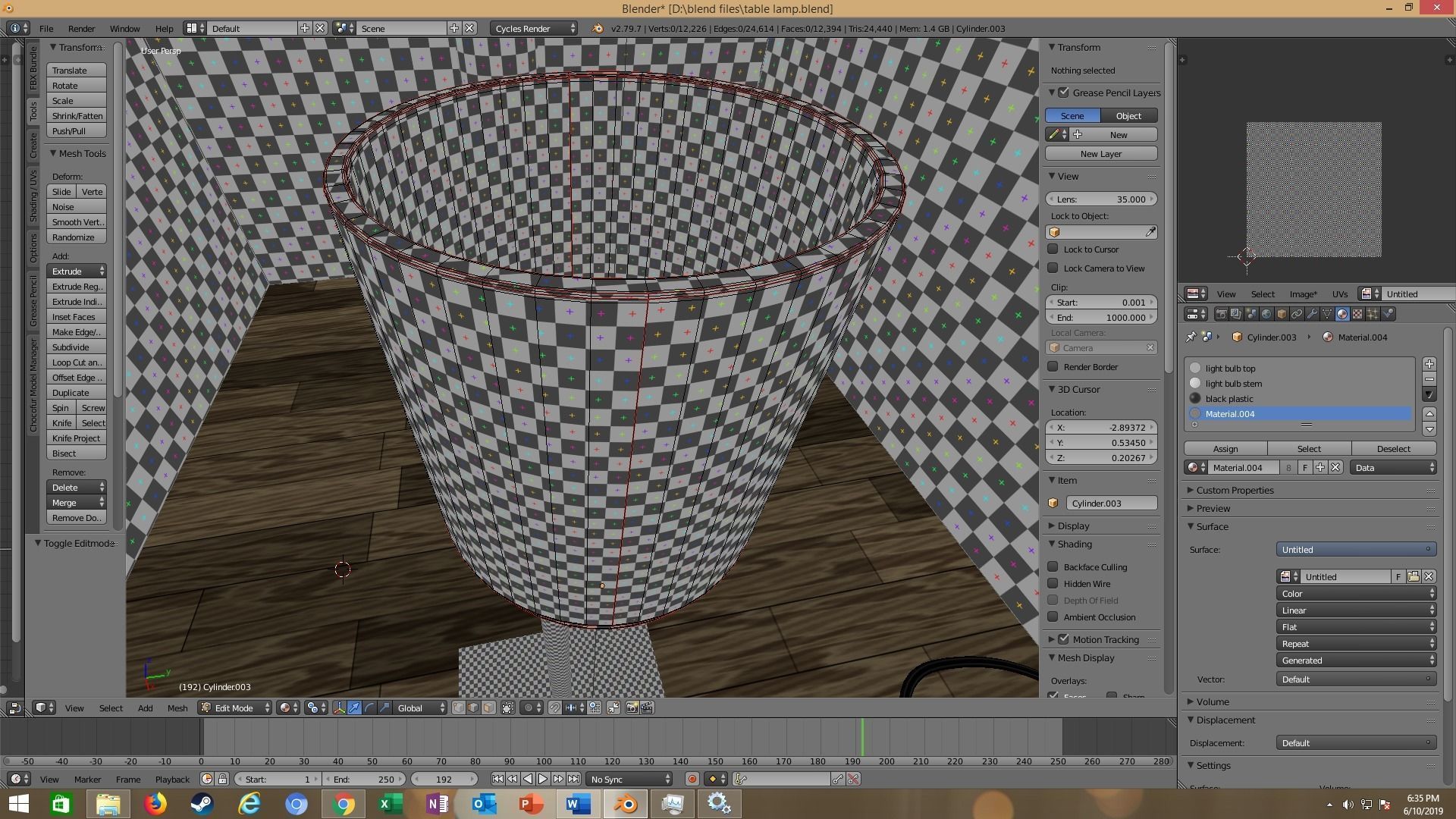Toggle the 3D manipulator widget icon
The image size is (1456, 819).
pos(339,708)
